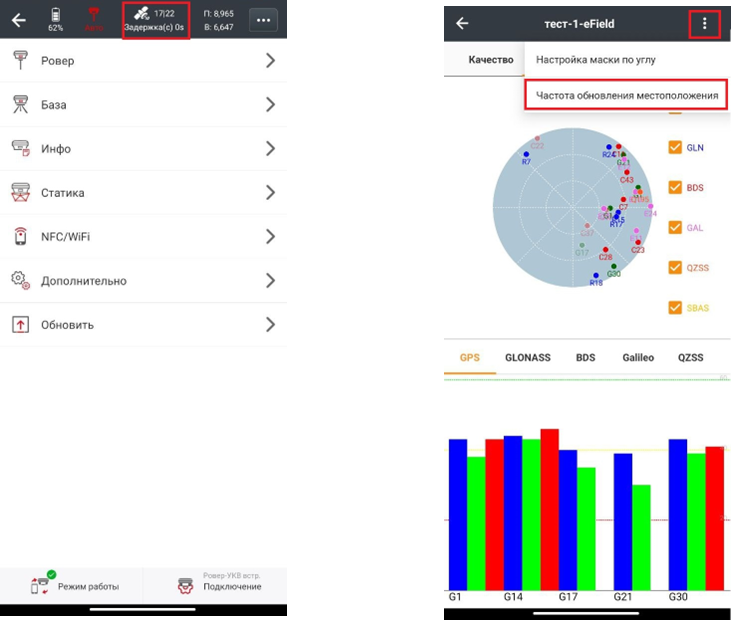Tap the G1 label under the chart
Viewport: 731px width, 620px height.
point(455,597)
